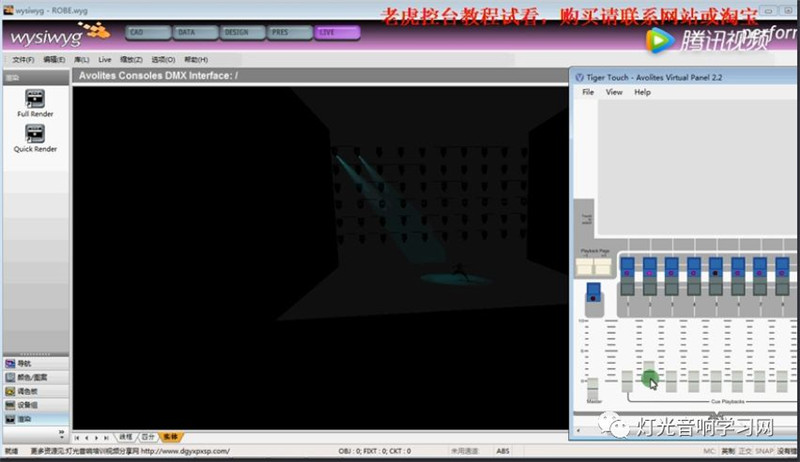Viewport: 800px width, 462px height.
Task: Click blue swop button of playback 6
Action: tap(738, 267)
